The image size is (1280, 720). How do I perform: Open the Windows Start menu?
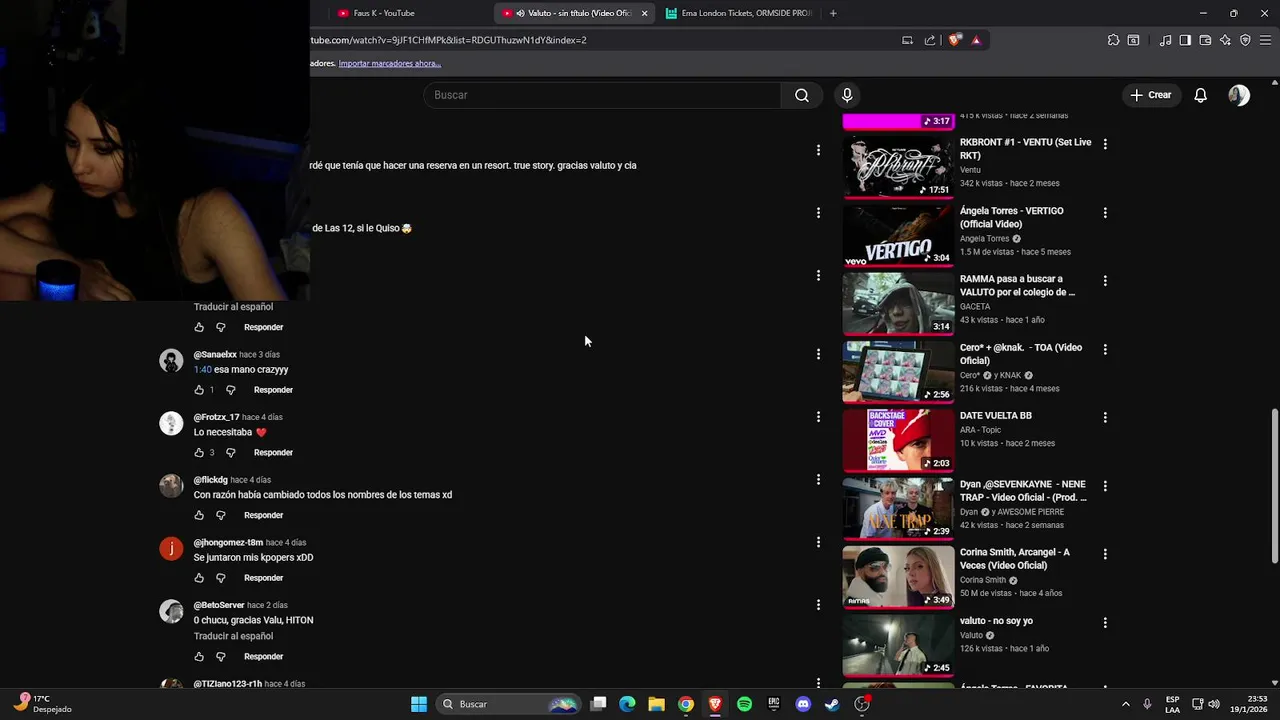tap(419, 704)
